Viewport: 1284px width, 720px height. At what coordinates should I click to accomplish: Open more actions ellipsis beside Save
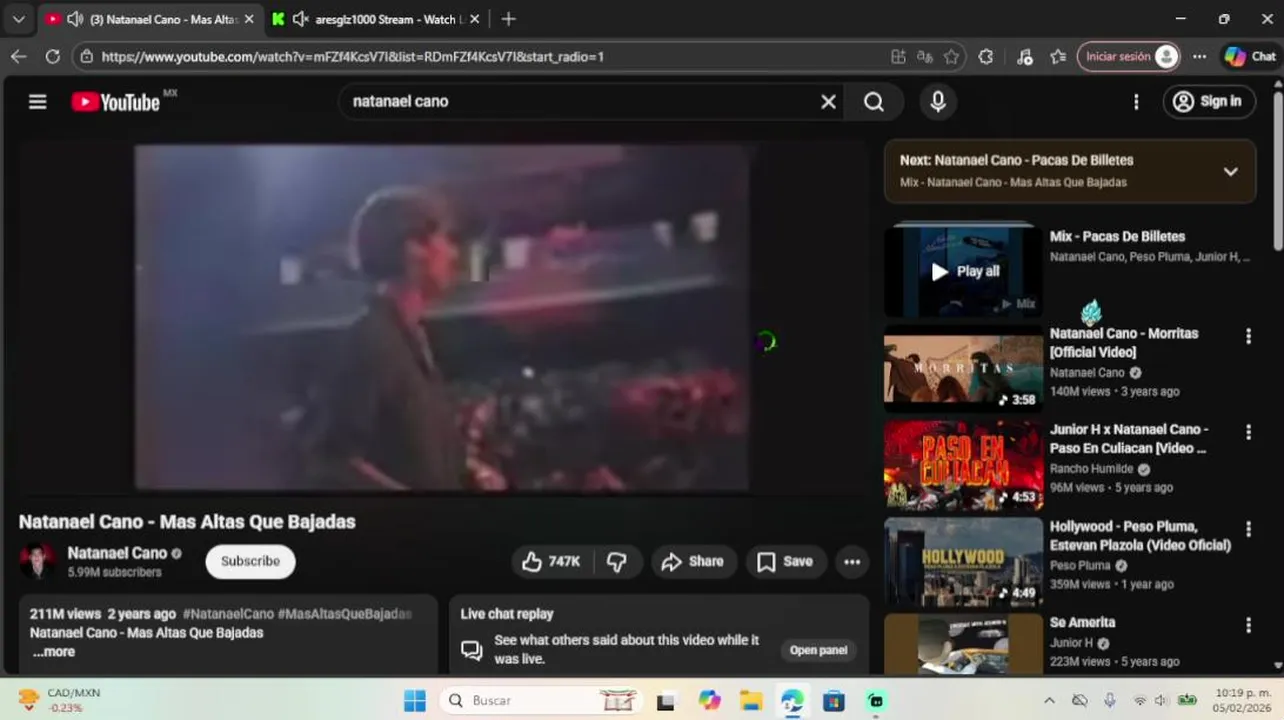(852, 561)
